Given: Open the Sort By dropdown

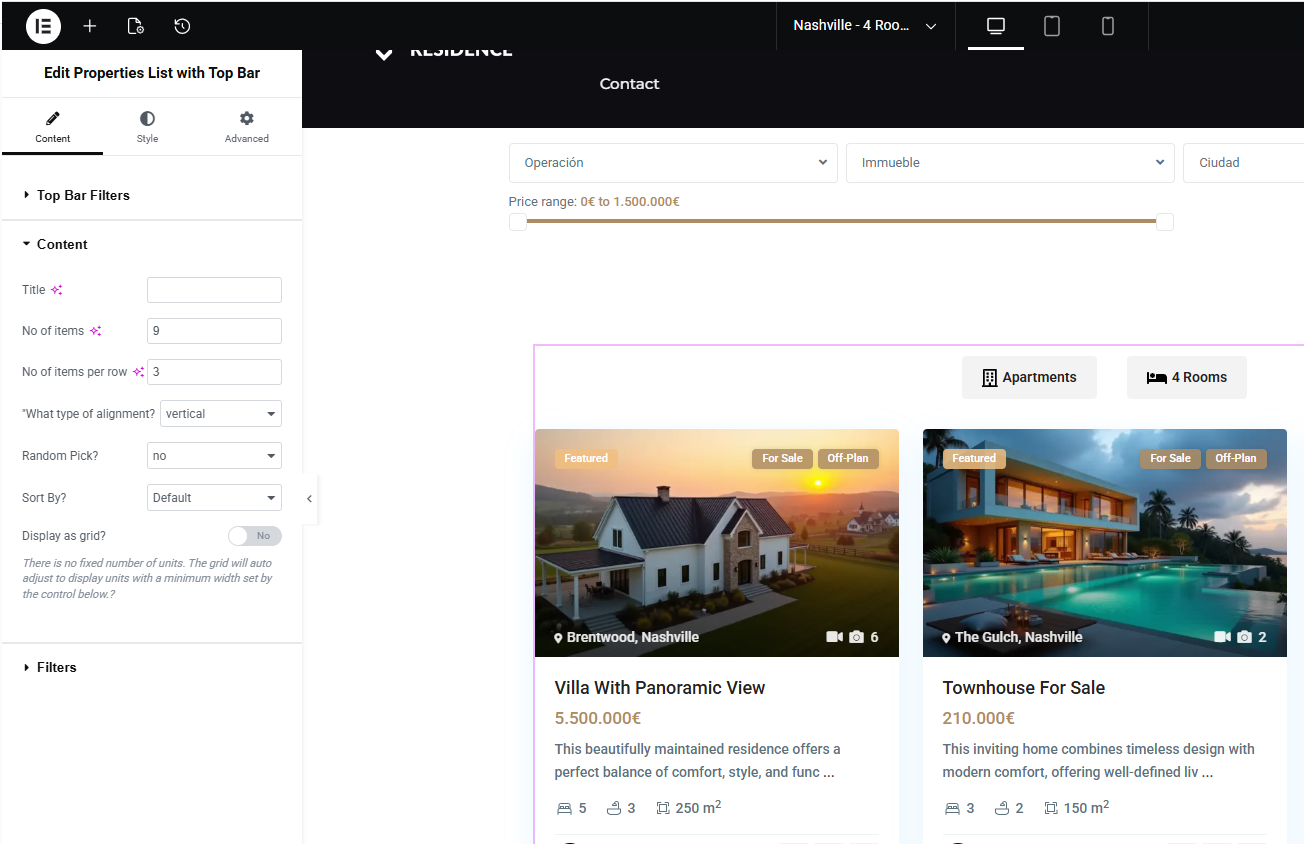Looking at the screenshot, I should point(214,498).
